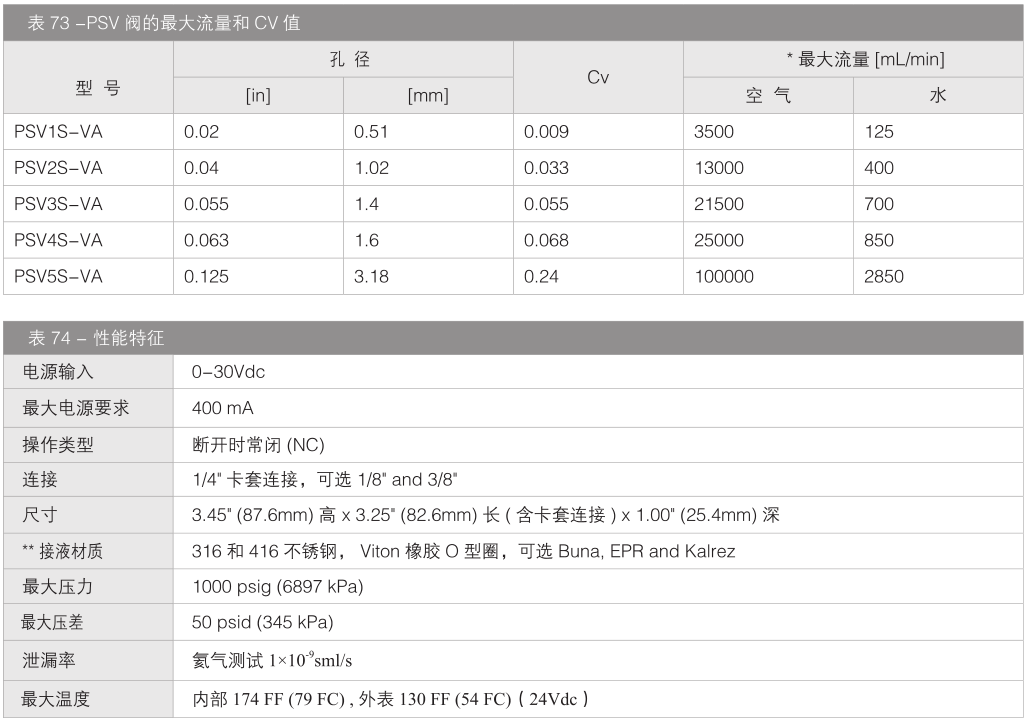Screen dimensions: 1028x726
Task: Select the '空 气' sub-header
Action: (x=768, y=96)
